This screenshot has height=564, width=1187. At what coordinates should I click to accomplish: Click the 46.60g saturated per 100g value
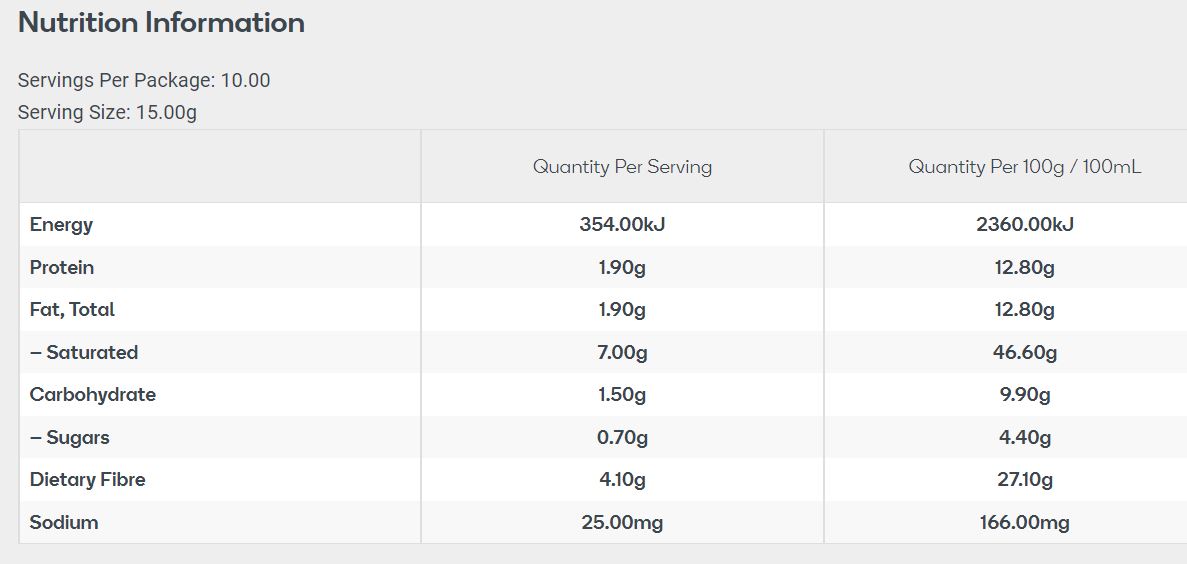click(1024, 353)
